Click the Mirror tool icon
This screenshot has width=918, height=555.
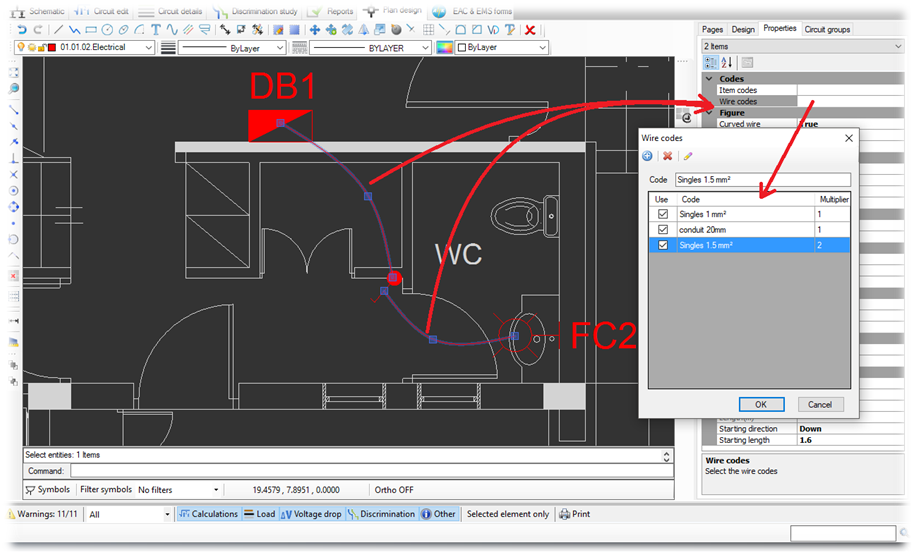(x=364, y=29)
